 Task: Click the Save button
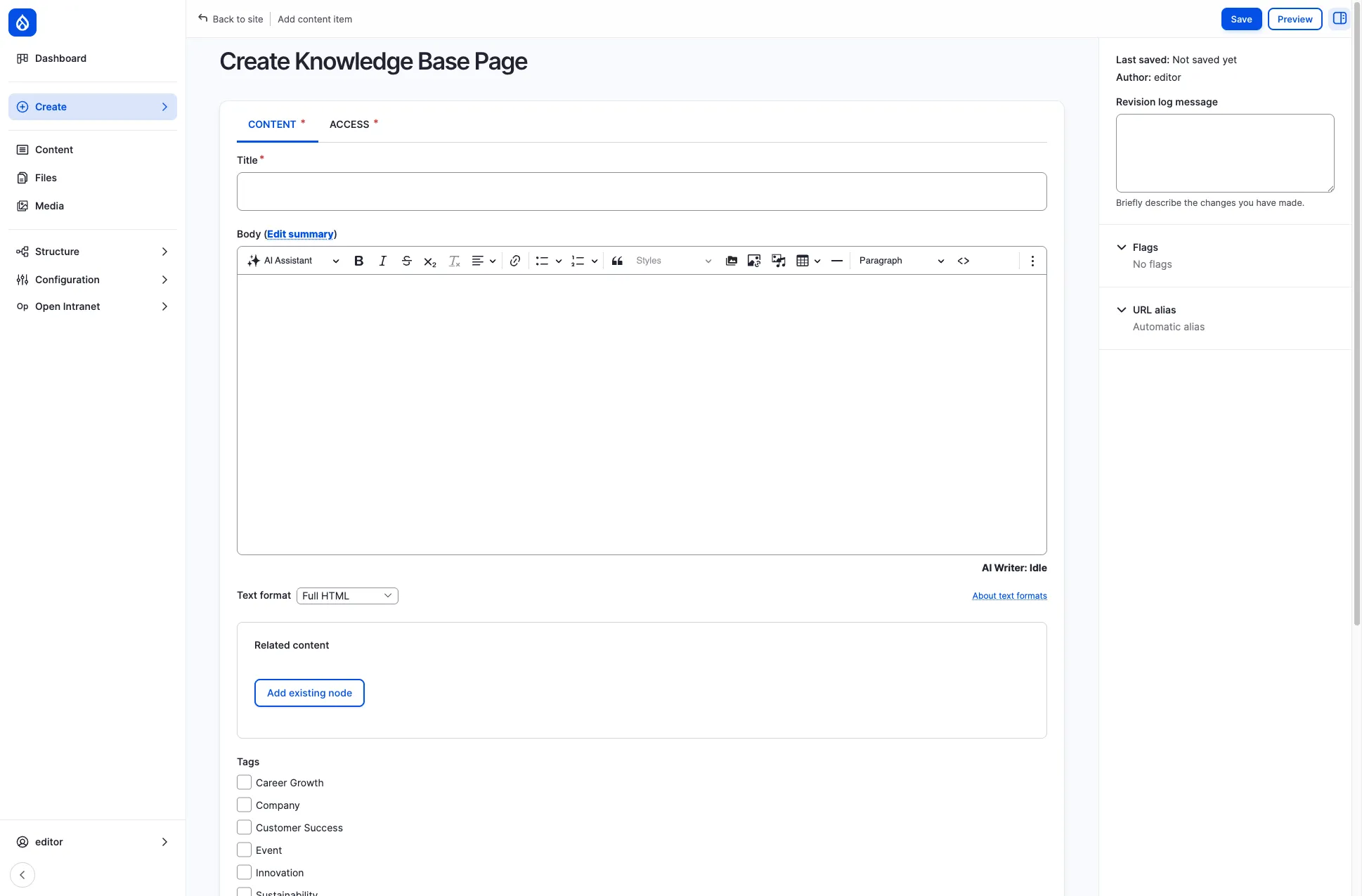(1241, 19)
